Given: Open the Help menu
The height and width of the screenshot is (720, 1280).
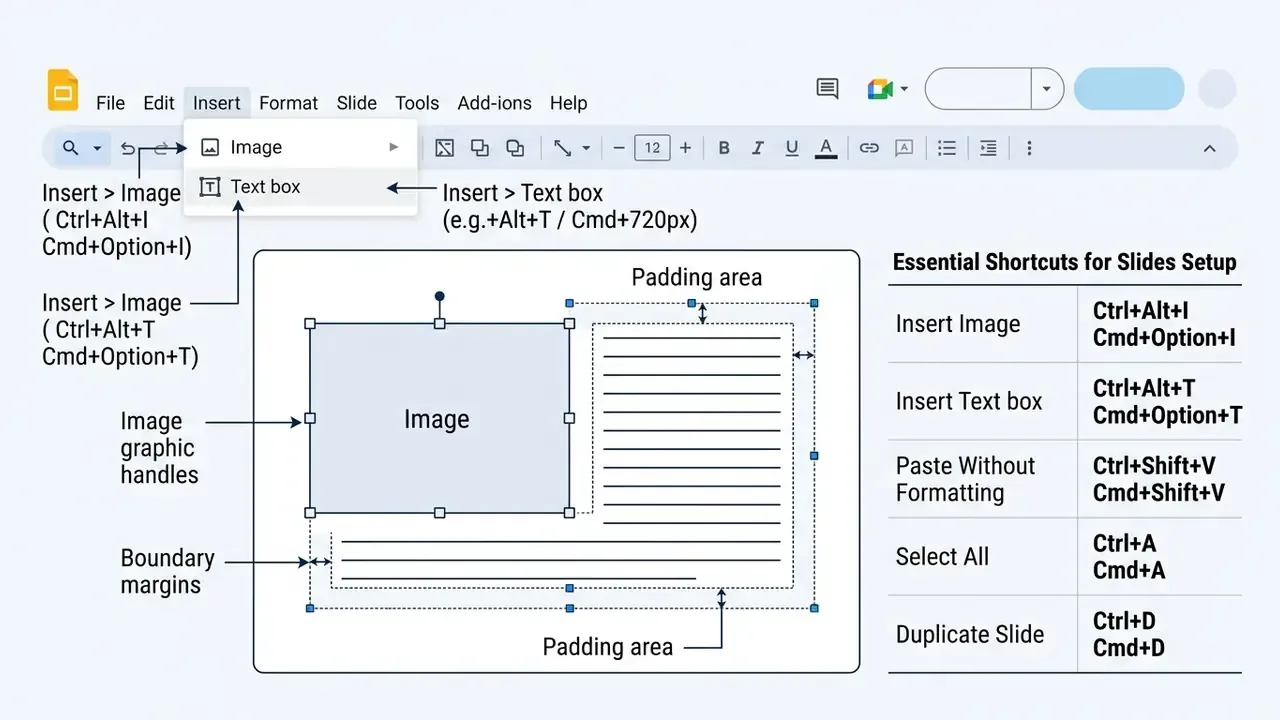Looking at the screenshot, I should (x=568, y=103).
